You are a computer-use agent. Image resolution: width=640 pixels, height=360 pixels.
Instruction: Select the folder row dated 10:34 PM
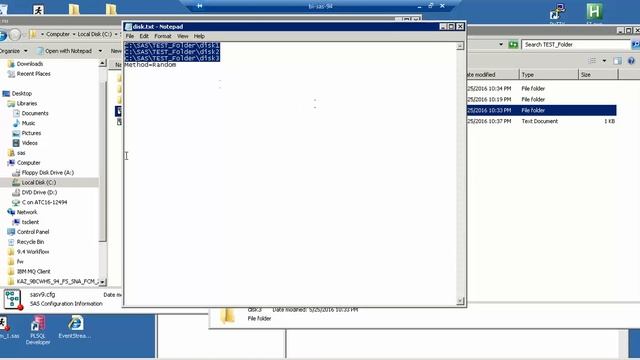coord(542,89)
